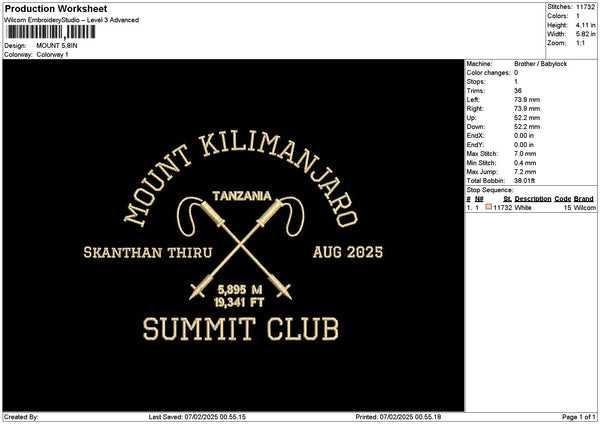Click the Min Stitch value "0.4 mm"
This screenshot has height=424, width=600.
click(525, 163)
